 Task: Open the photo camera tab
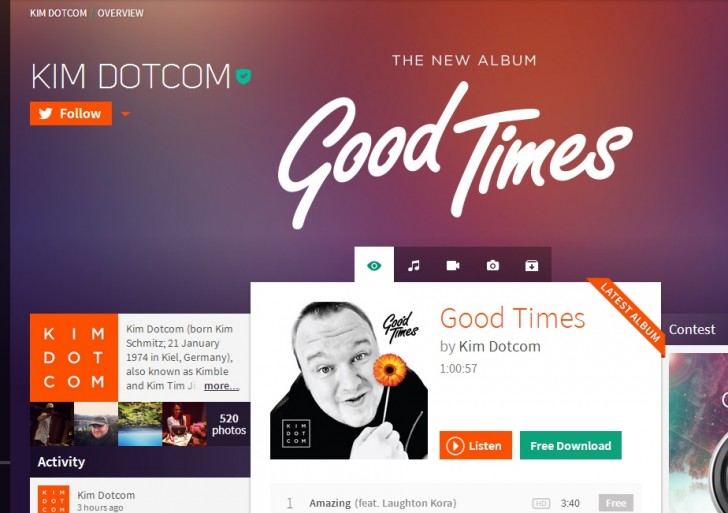click(x=493, y=266)
